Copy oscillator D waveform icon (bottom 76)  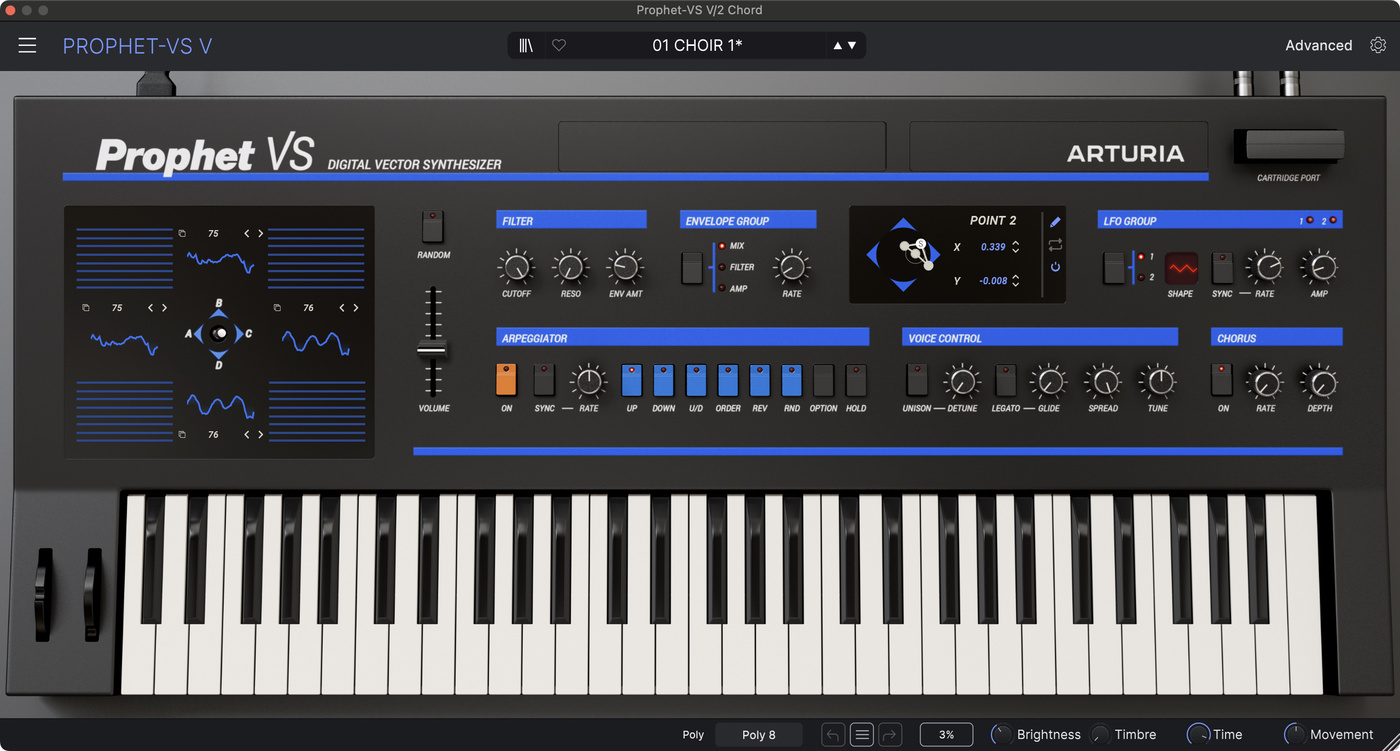point(182,435)
